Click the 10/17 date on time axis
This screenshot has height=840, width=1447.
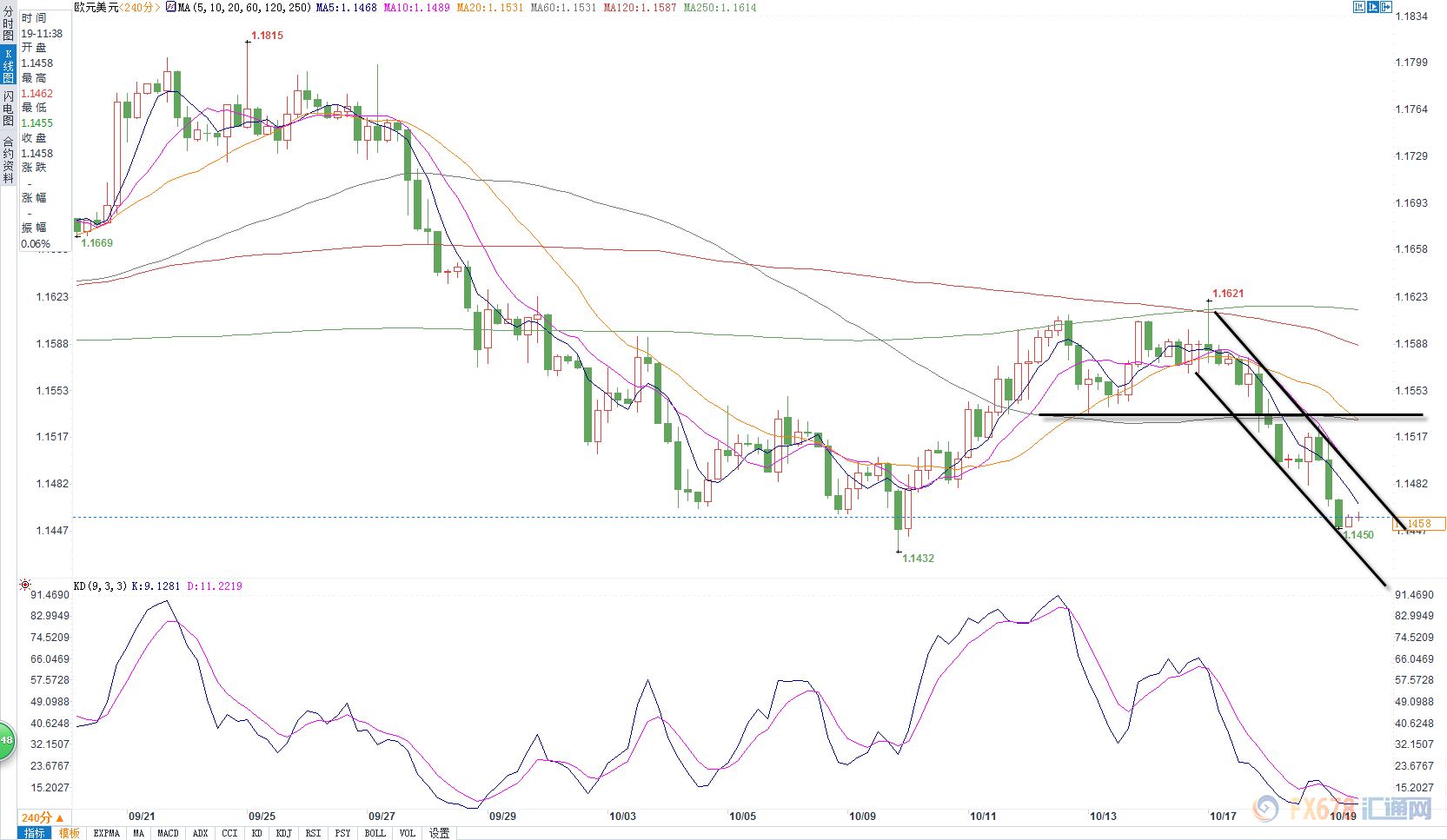pos(1223,817)
